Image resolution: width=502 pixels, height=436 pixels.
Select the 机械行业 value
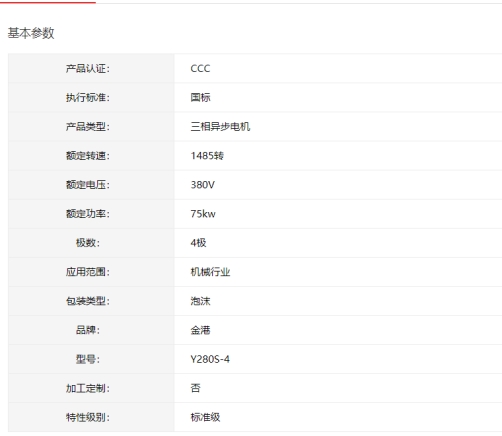pos(210,272)
